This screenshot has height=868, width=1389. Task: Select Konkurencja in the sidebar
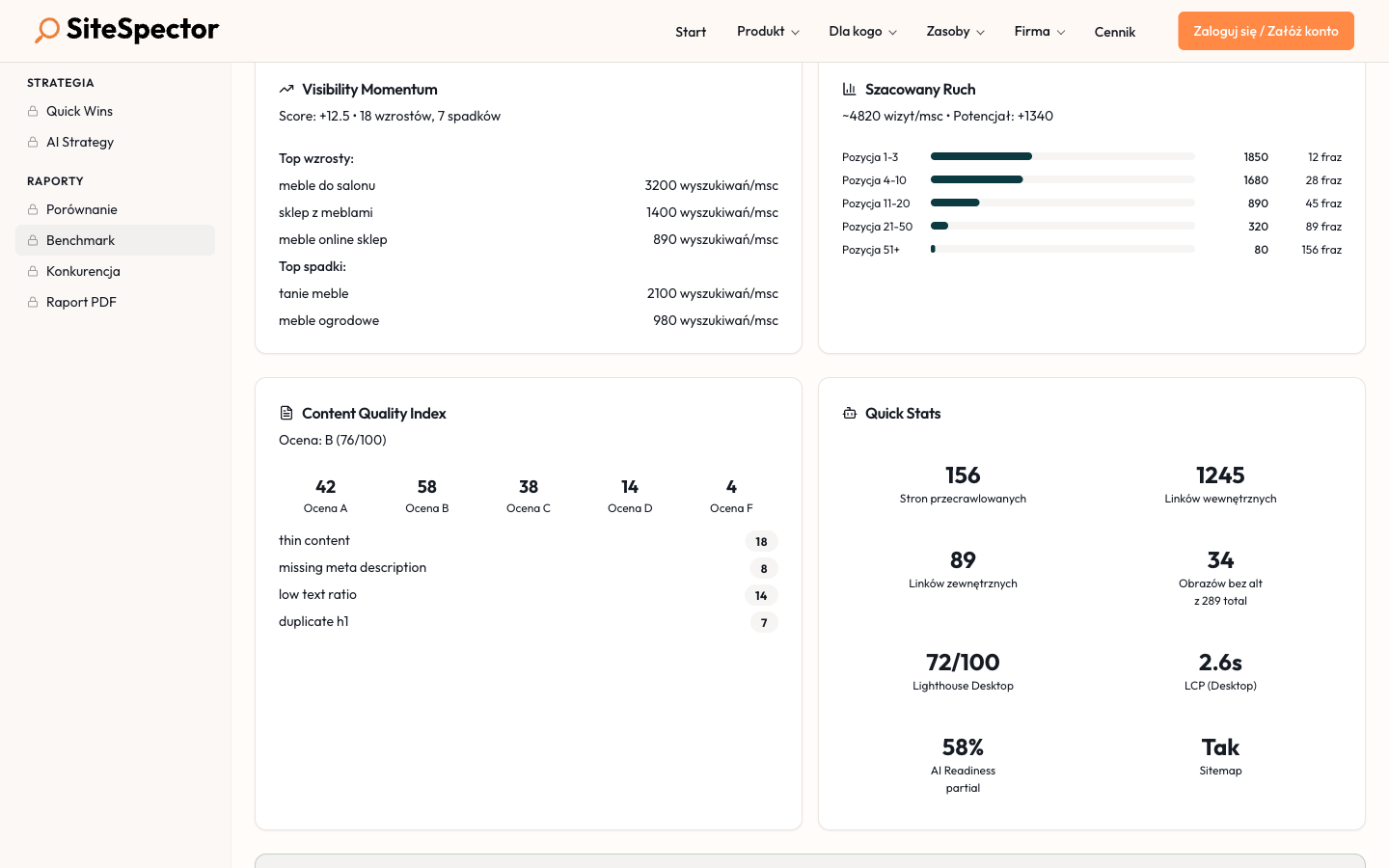(83, 271)
